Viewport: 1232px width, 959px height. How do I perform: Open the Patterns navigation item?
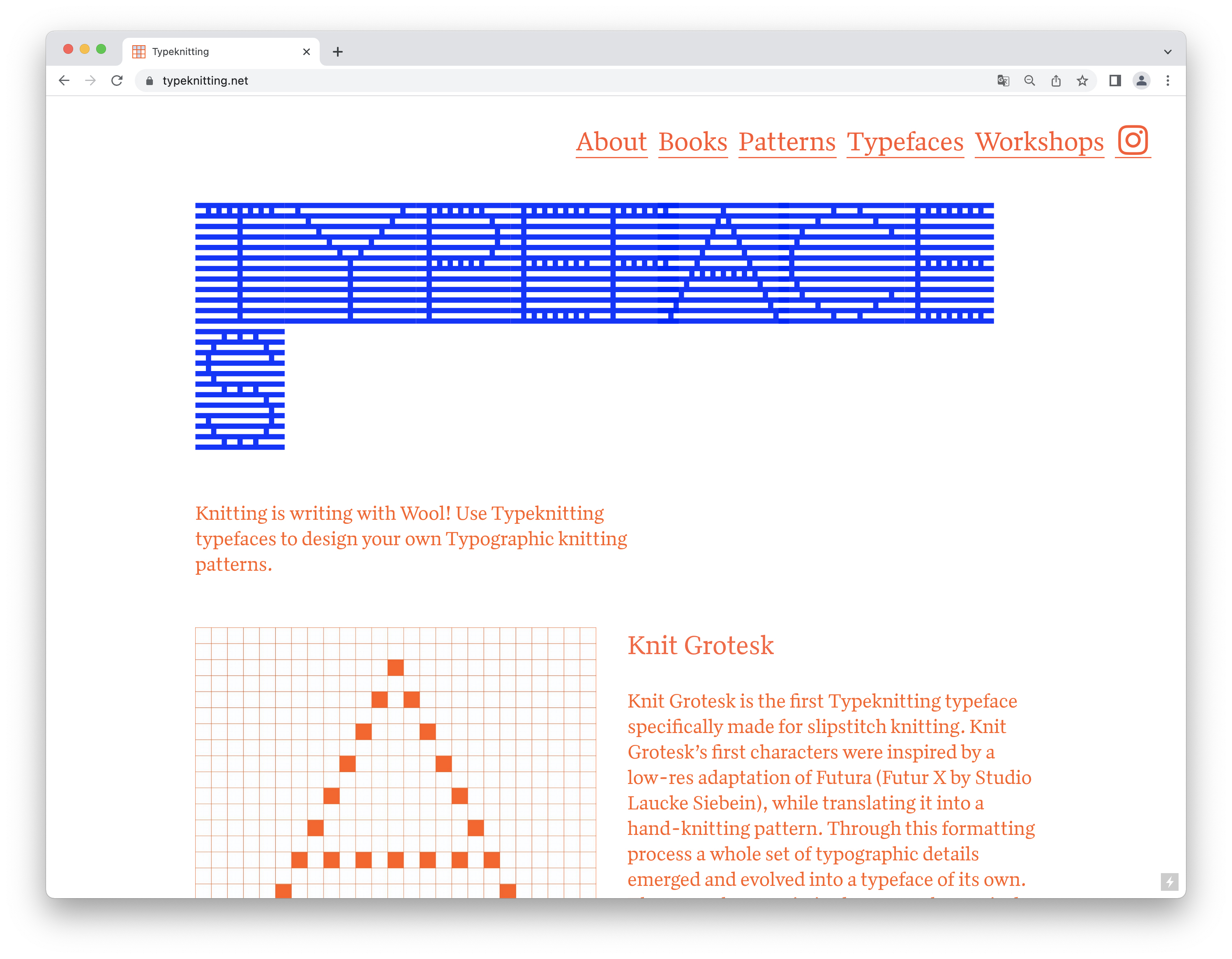coord(787,142)
